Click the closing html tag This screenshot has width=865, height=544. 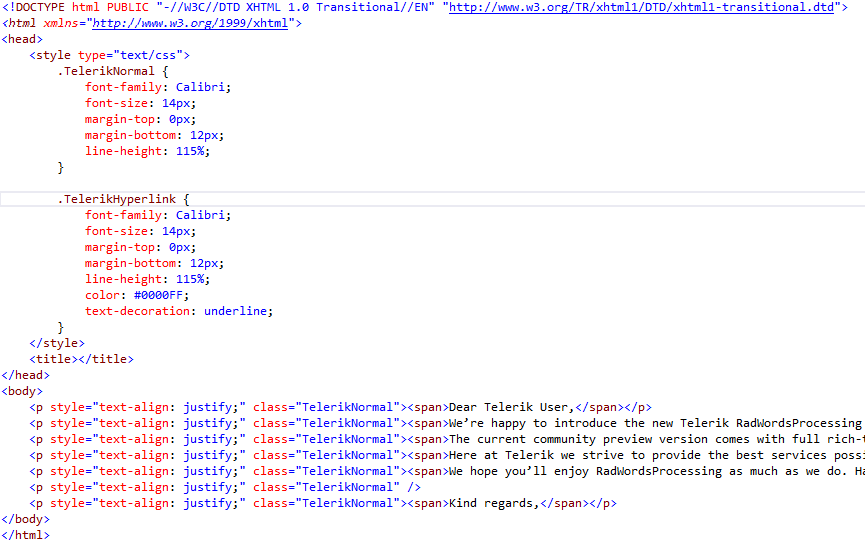pos(25,535)
